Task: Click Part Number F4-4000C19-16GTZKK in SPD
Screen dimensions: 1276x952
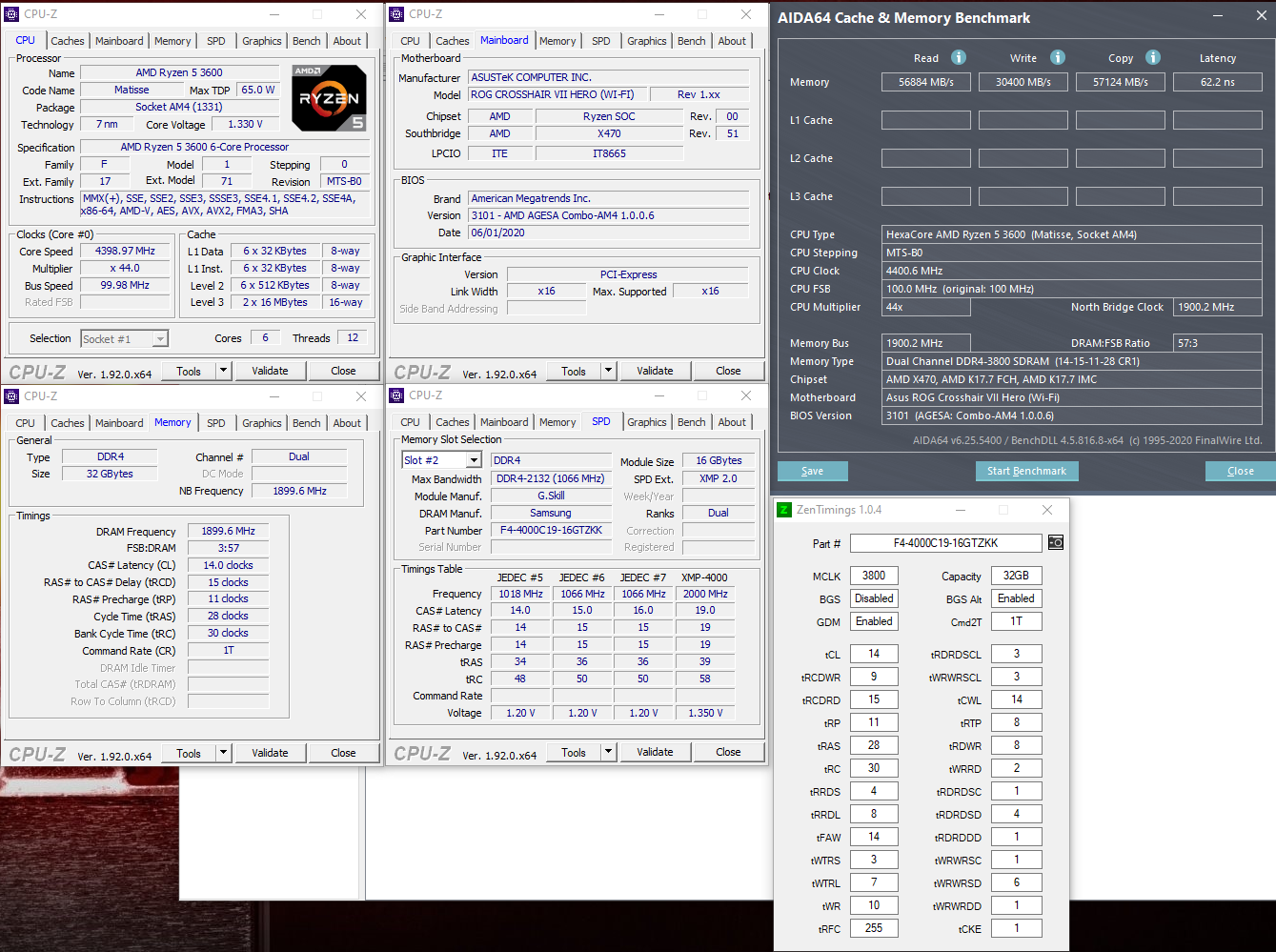Action: [551, 530]
